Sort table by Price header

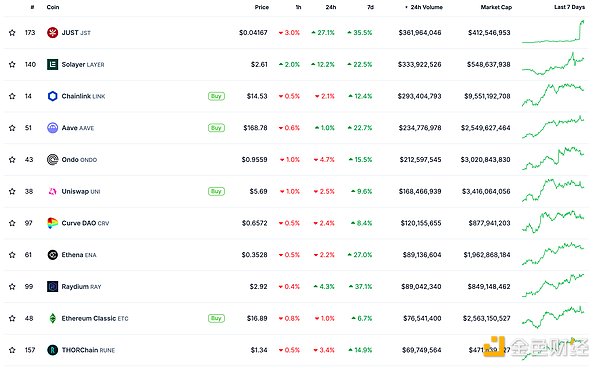point(262,7)
